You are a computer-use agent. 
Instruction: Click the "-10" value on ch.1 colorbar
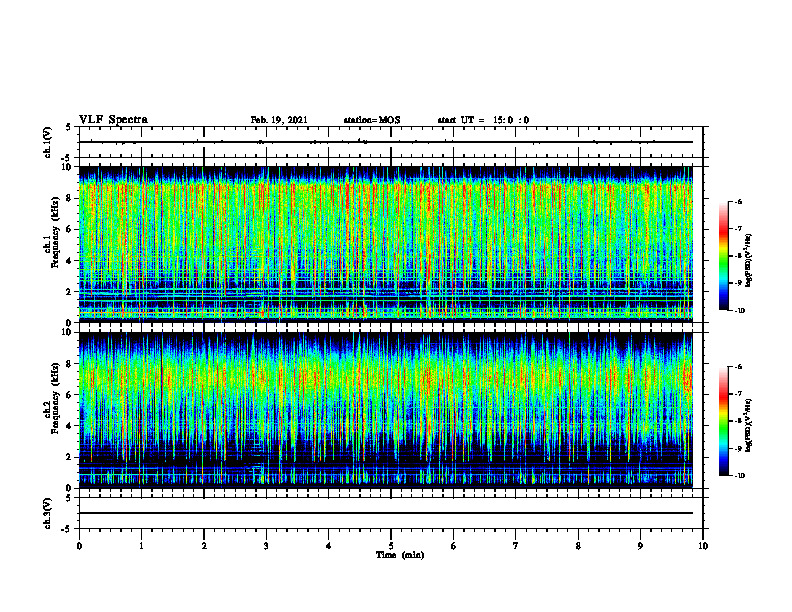[x=739, y=311]
